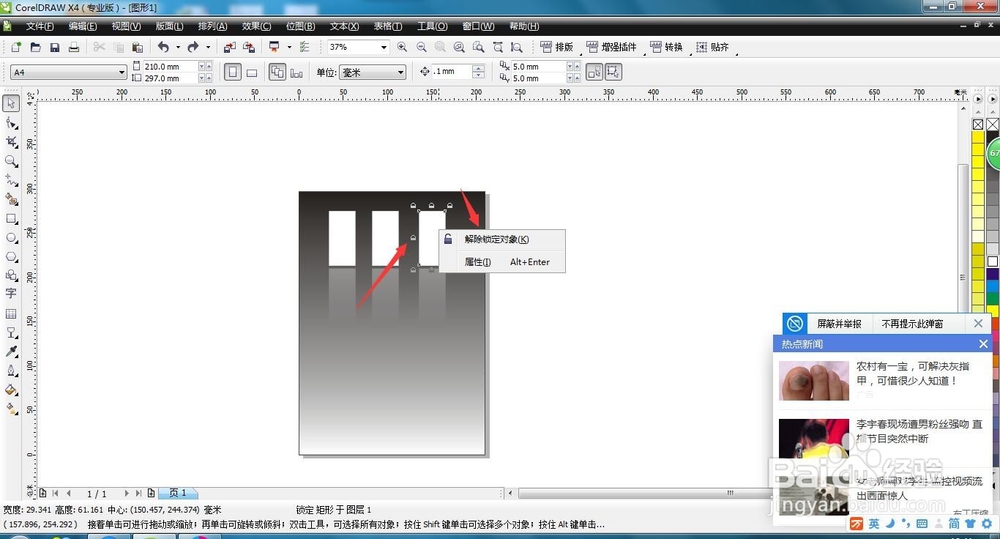Select the Ellipse tool
Screen dimensions: 1000x539
tap(11, 237)
